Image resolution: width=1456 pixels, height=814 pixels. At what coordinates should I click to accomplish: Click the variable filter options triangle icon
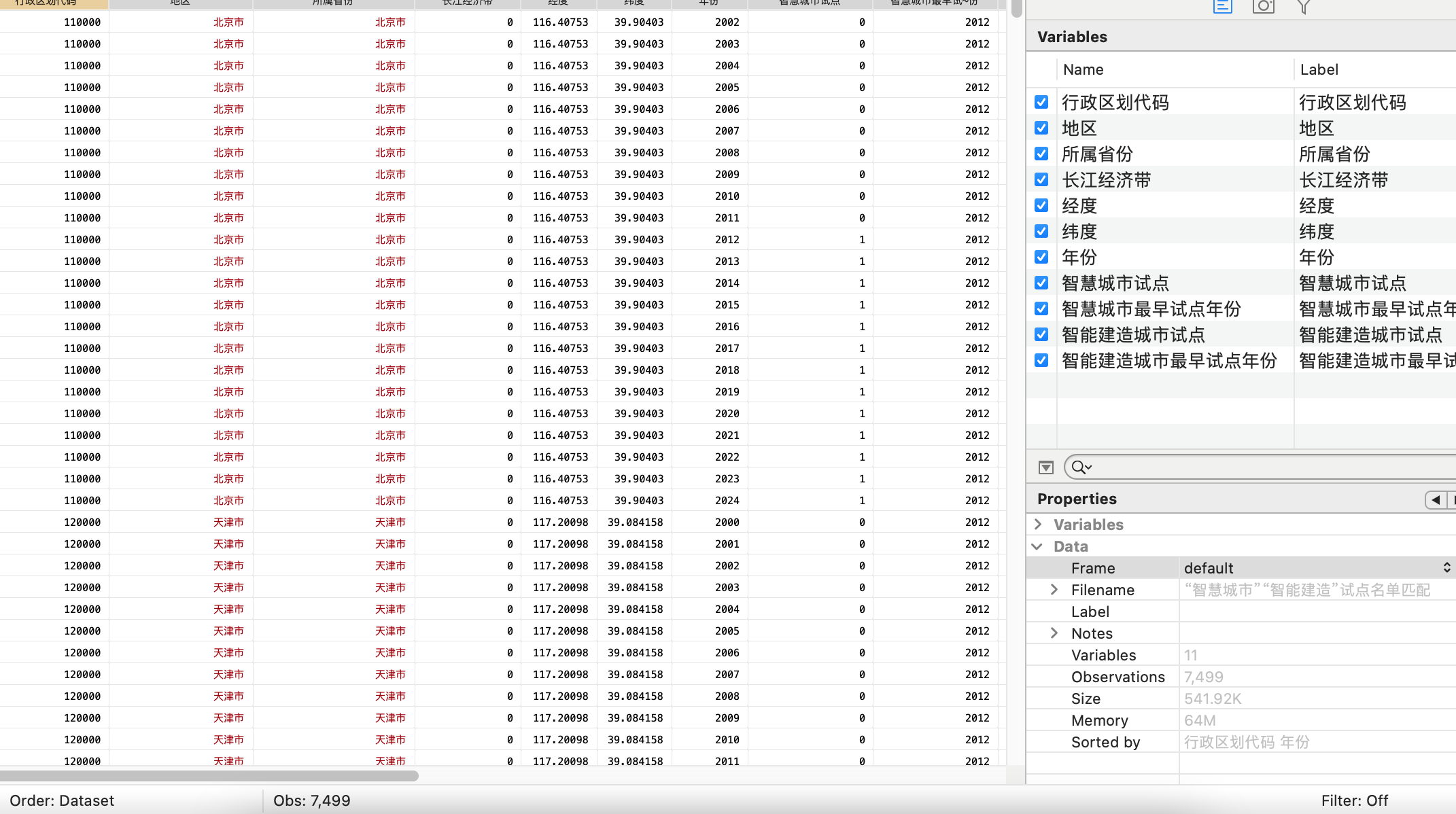(x=1046, y=467)
